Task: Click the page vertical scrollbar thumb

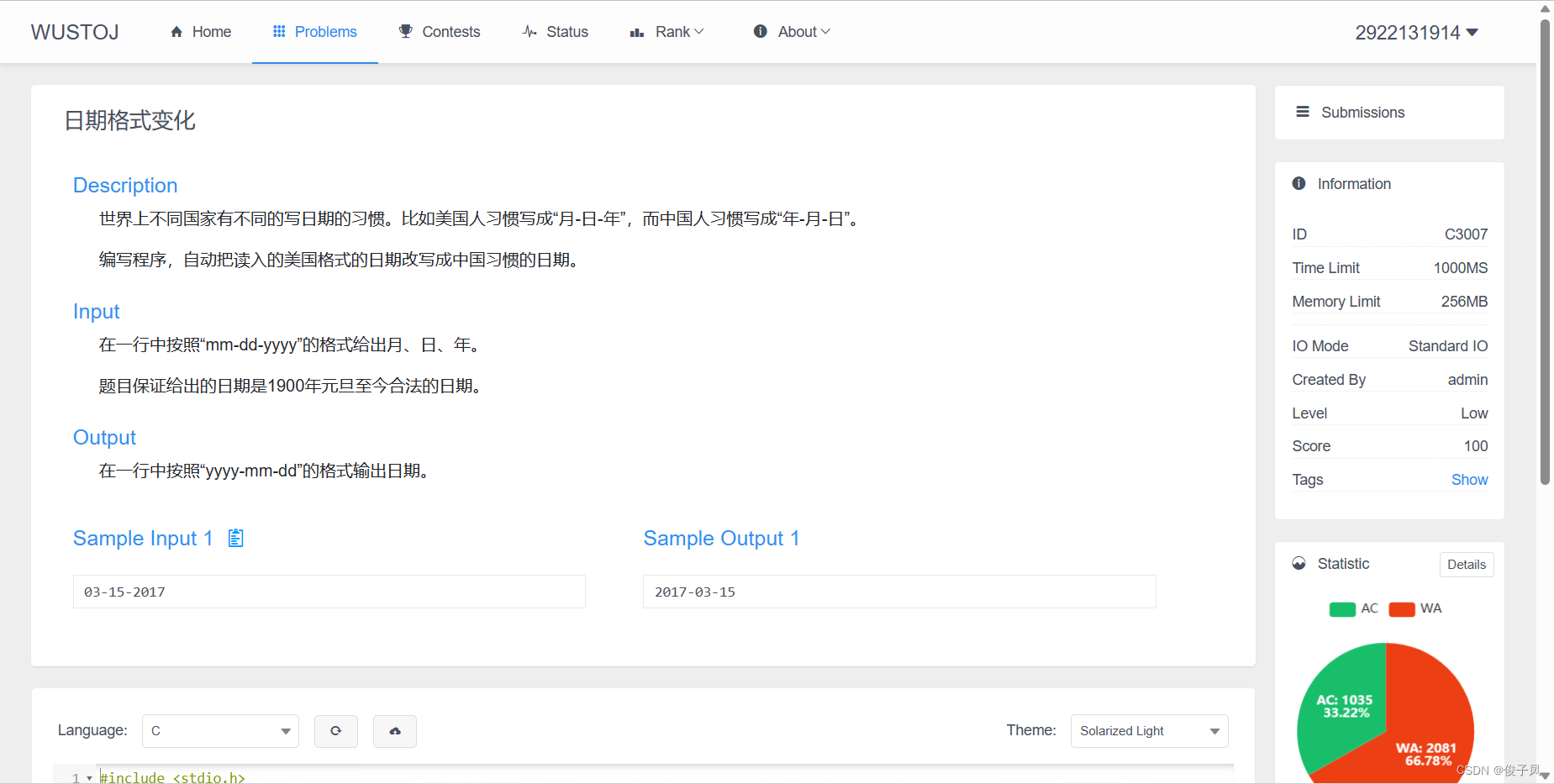Action: pyautogui.click(x=1545, y=252)
